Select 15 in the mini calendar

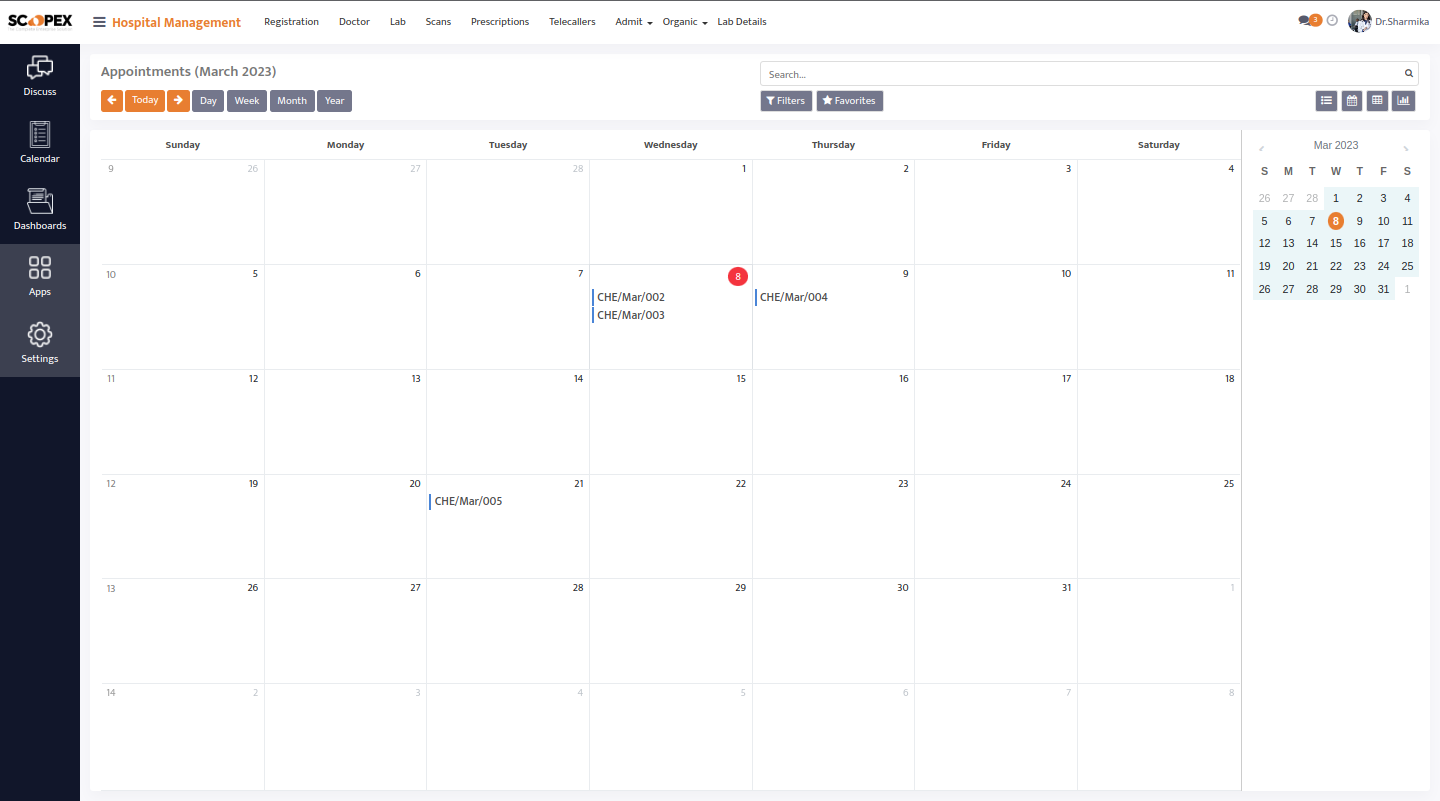tap(1336, 243)
